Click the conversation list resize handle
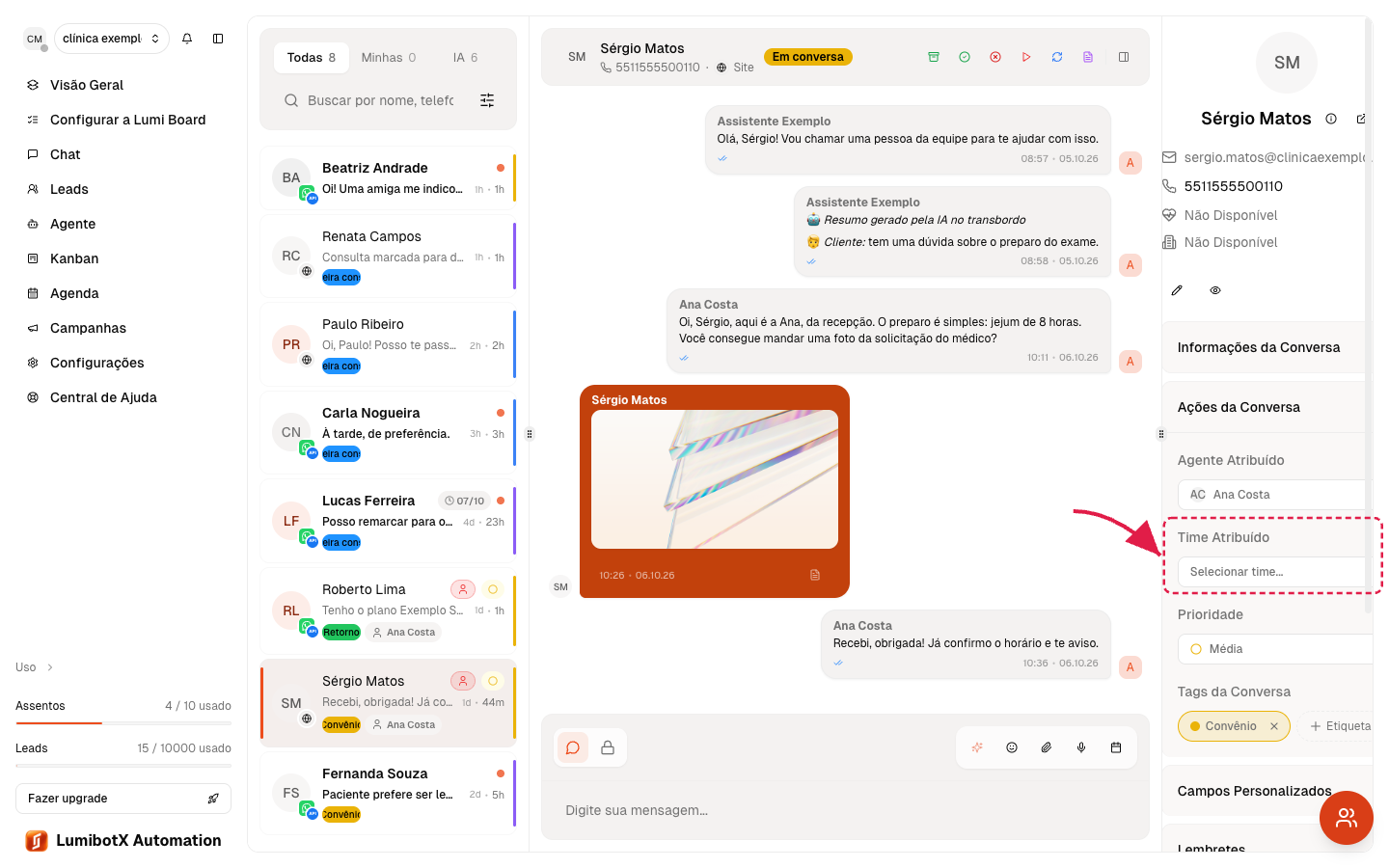The image size is (1389, 868). coord(530,434)
